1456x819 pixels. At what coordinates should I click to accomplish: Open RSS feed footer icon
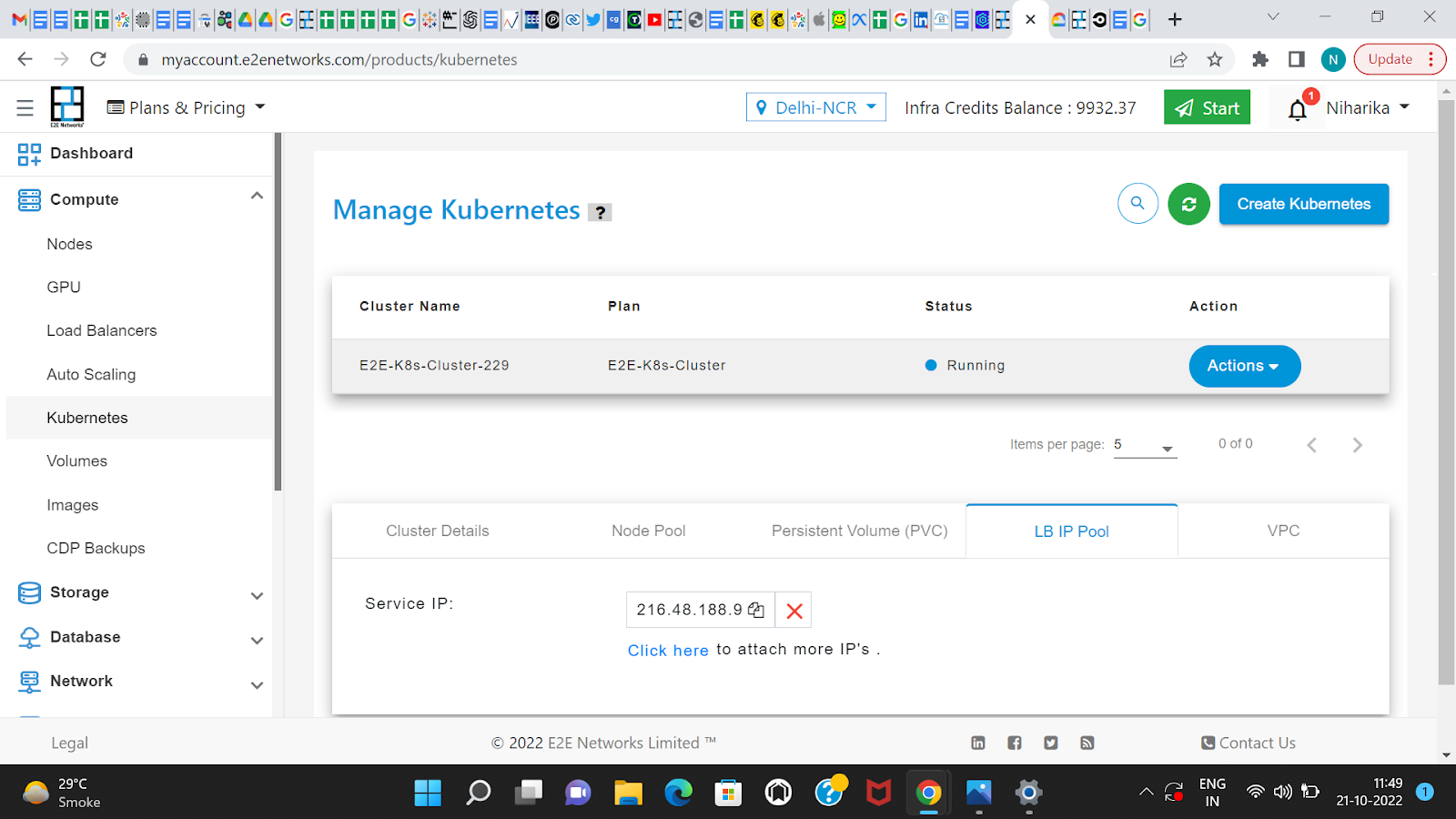1087,743
